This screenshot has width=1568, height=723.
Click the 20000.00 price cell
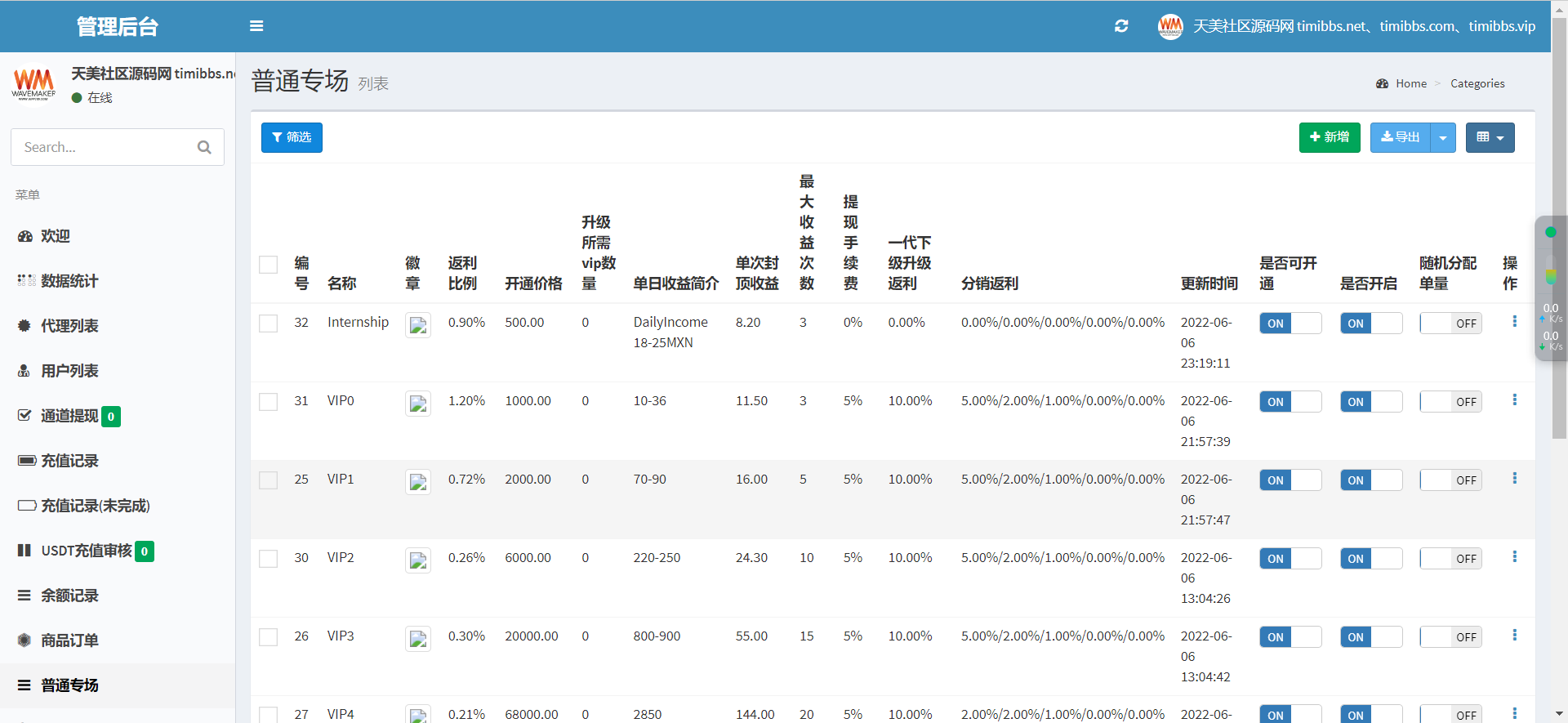click(x=532, y=636)
